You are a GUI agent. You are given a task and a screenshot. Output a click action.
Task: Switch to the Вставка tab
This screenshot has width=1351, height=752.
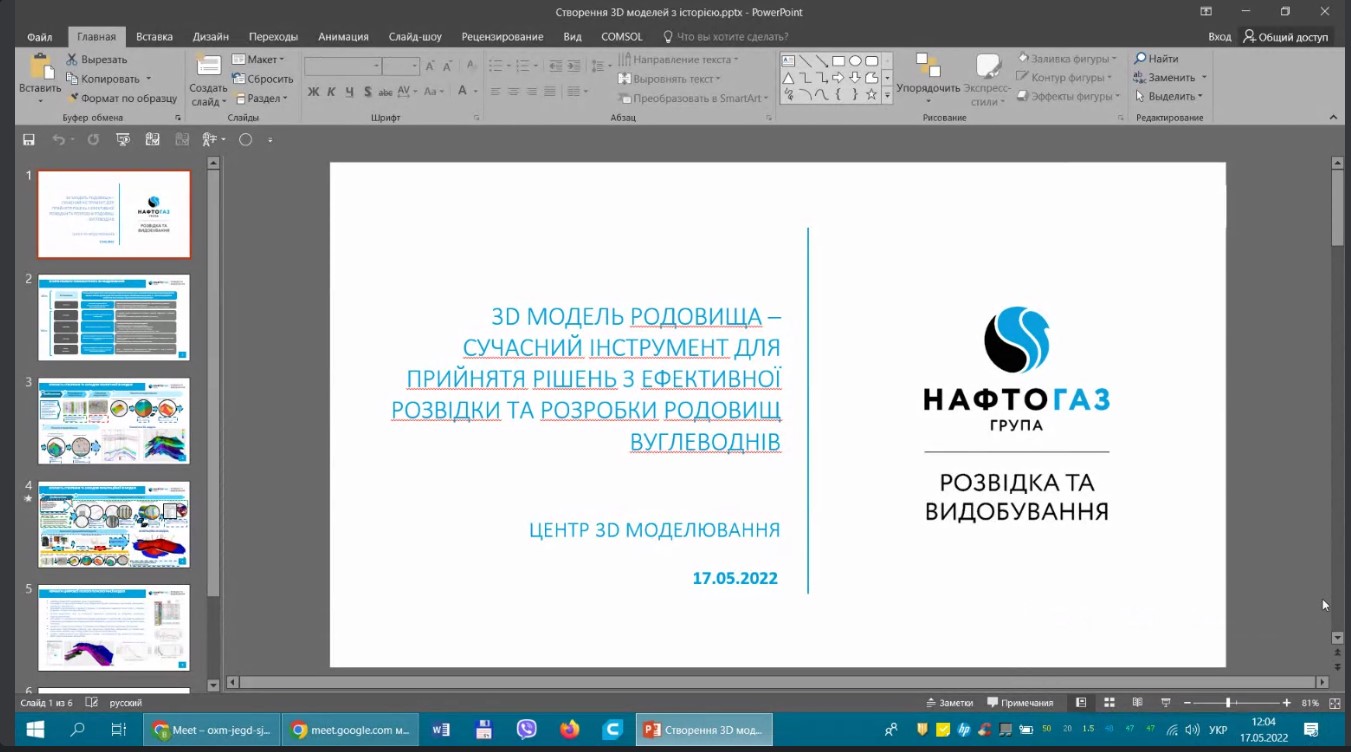[154, 36]
